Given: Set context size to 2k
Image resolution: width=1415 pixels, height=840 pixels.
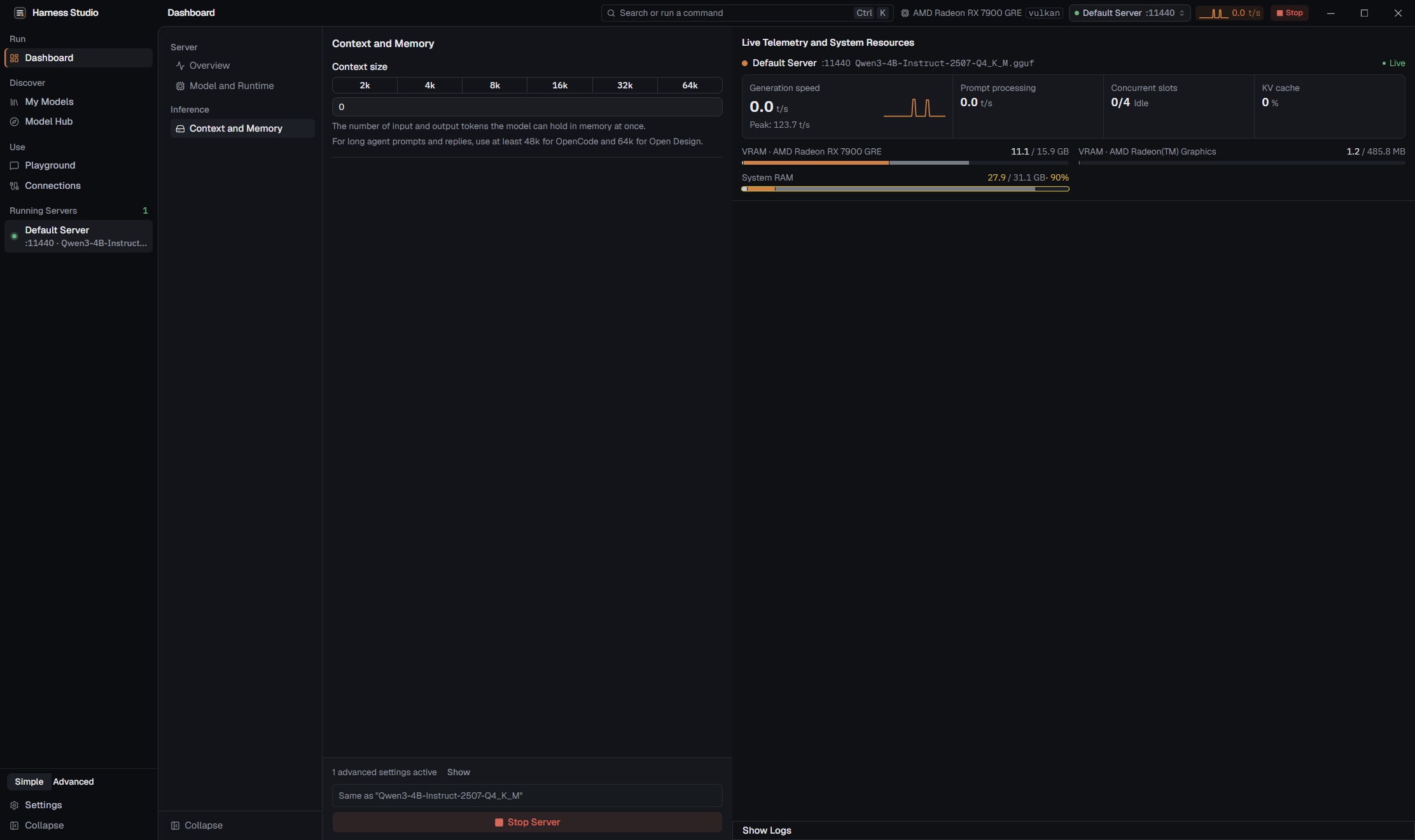Looking at the screenshot, I should coord(365,85).
